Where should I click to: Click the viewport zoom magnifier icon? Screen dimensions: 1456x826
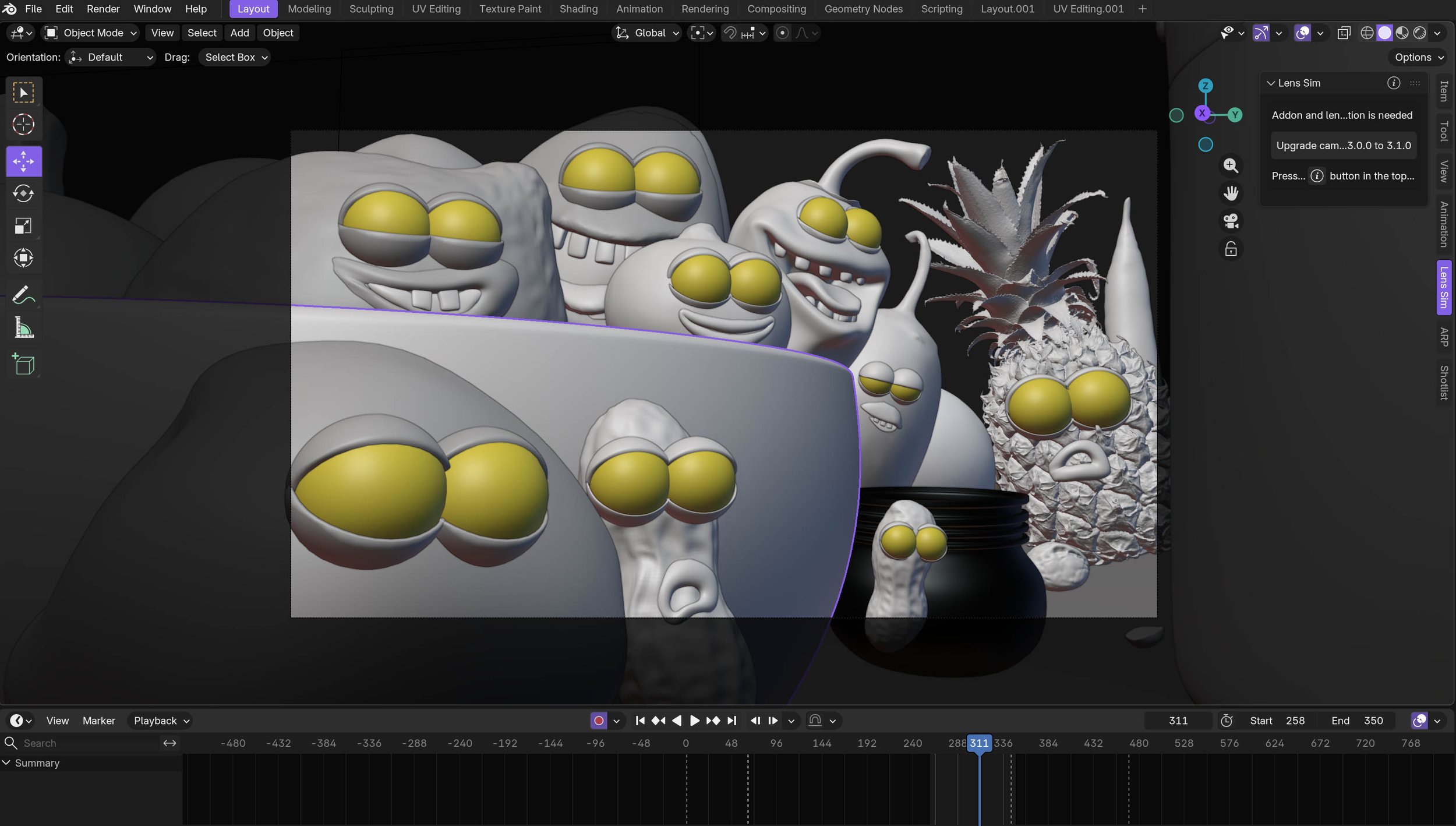click(1230, 165)
